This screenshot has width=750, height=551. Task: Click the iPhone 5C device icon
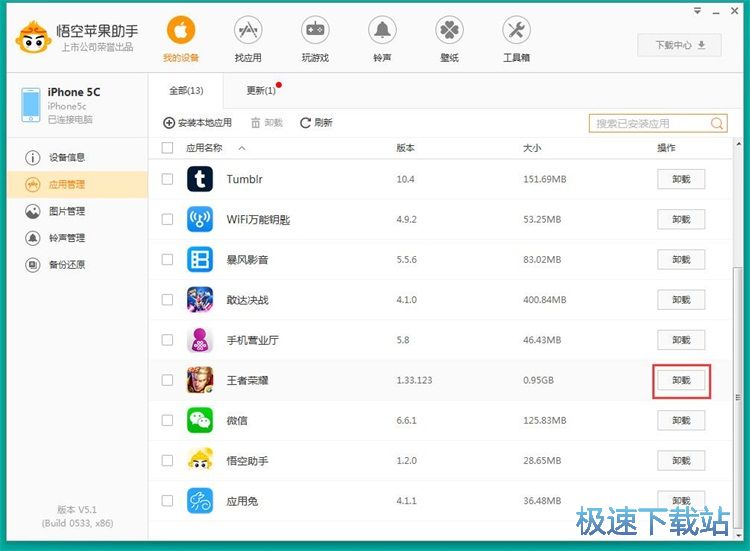click(x=31, y=105)
